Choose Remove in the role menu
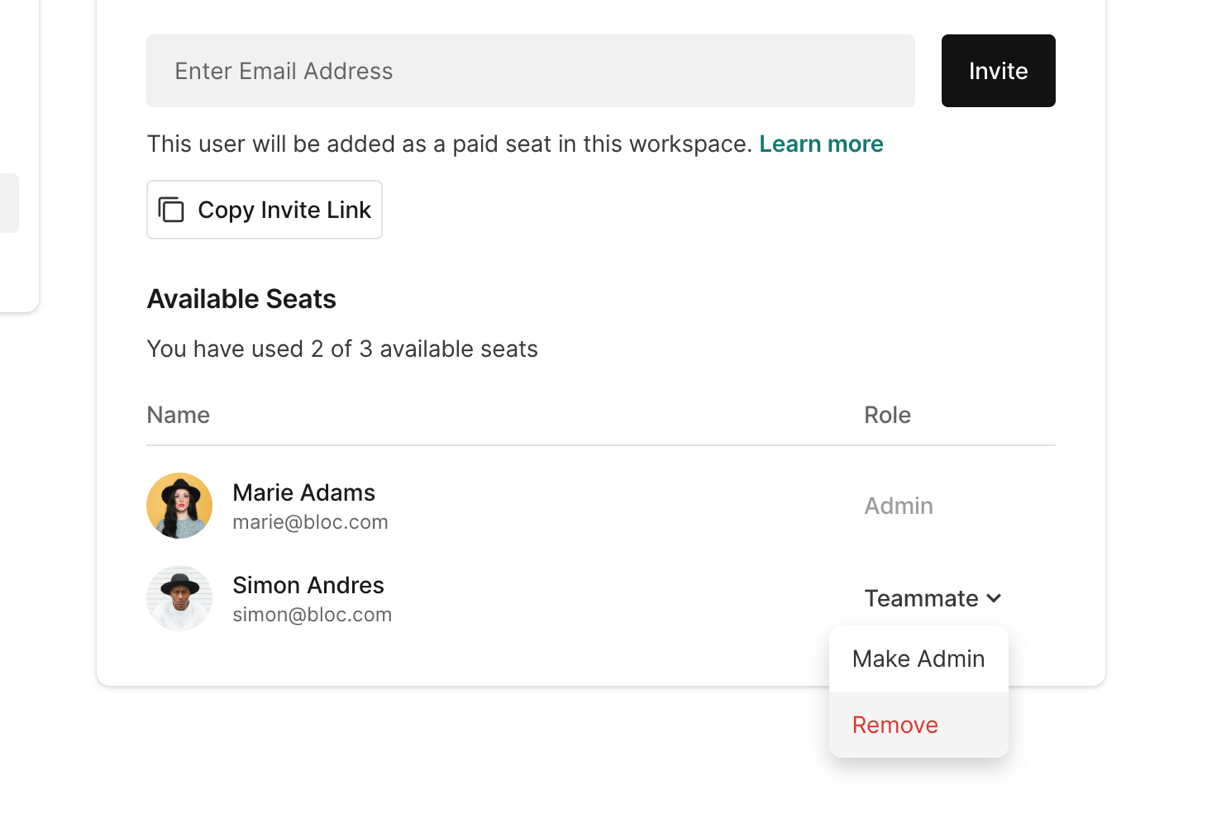Screen dimensions: 1231x835 click(895, 725)
